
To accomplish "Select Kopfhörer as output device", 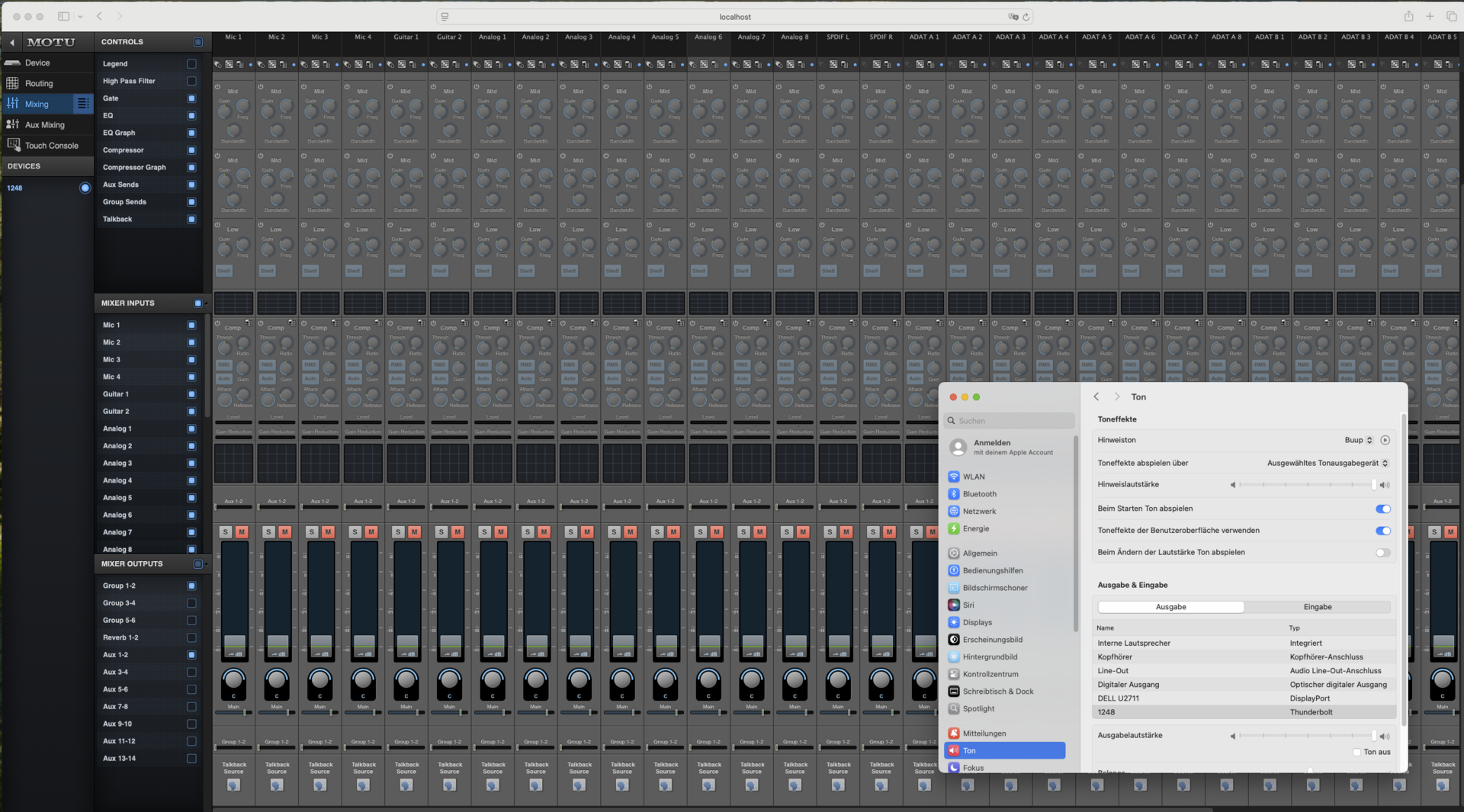I will [1115, 657].
